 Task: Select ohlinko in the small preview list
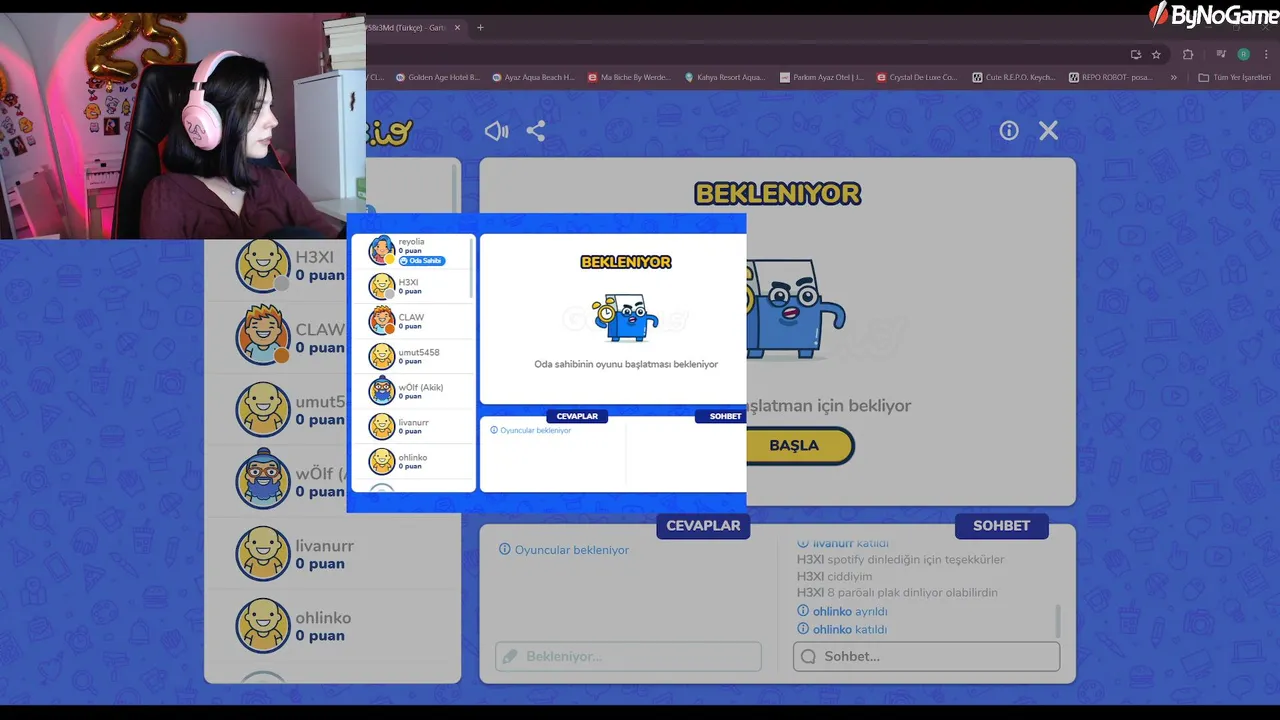[412, 462]
